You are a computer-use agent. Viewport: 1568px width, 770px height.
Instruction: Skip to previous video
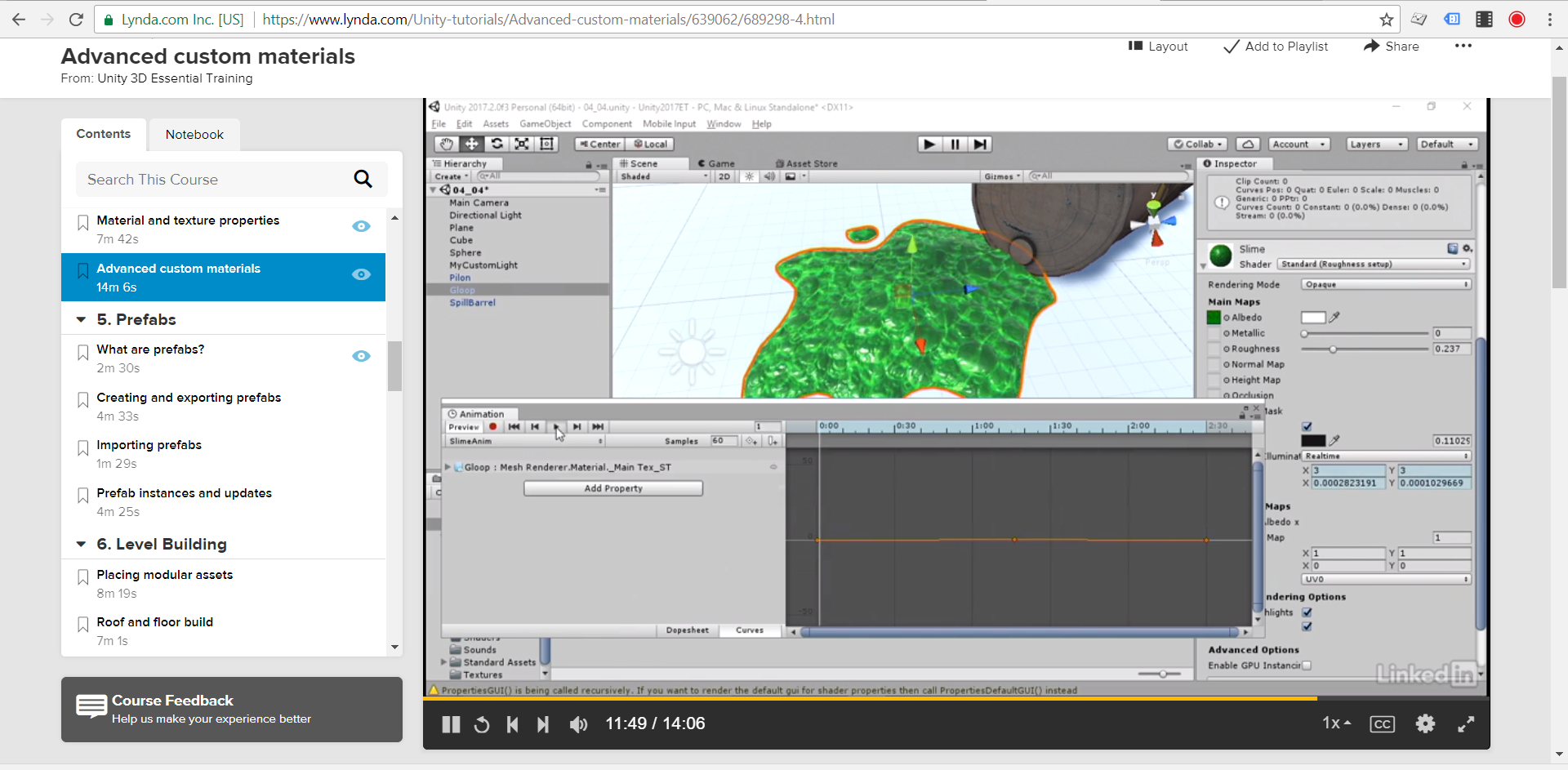[513, 724]
